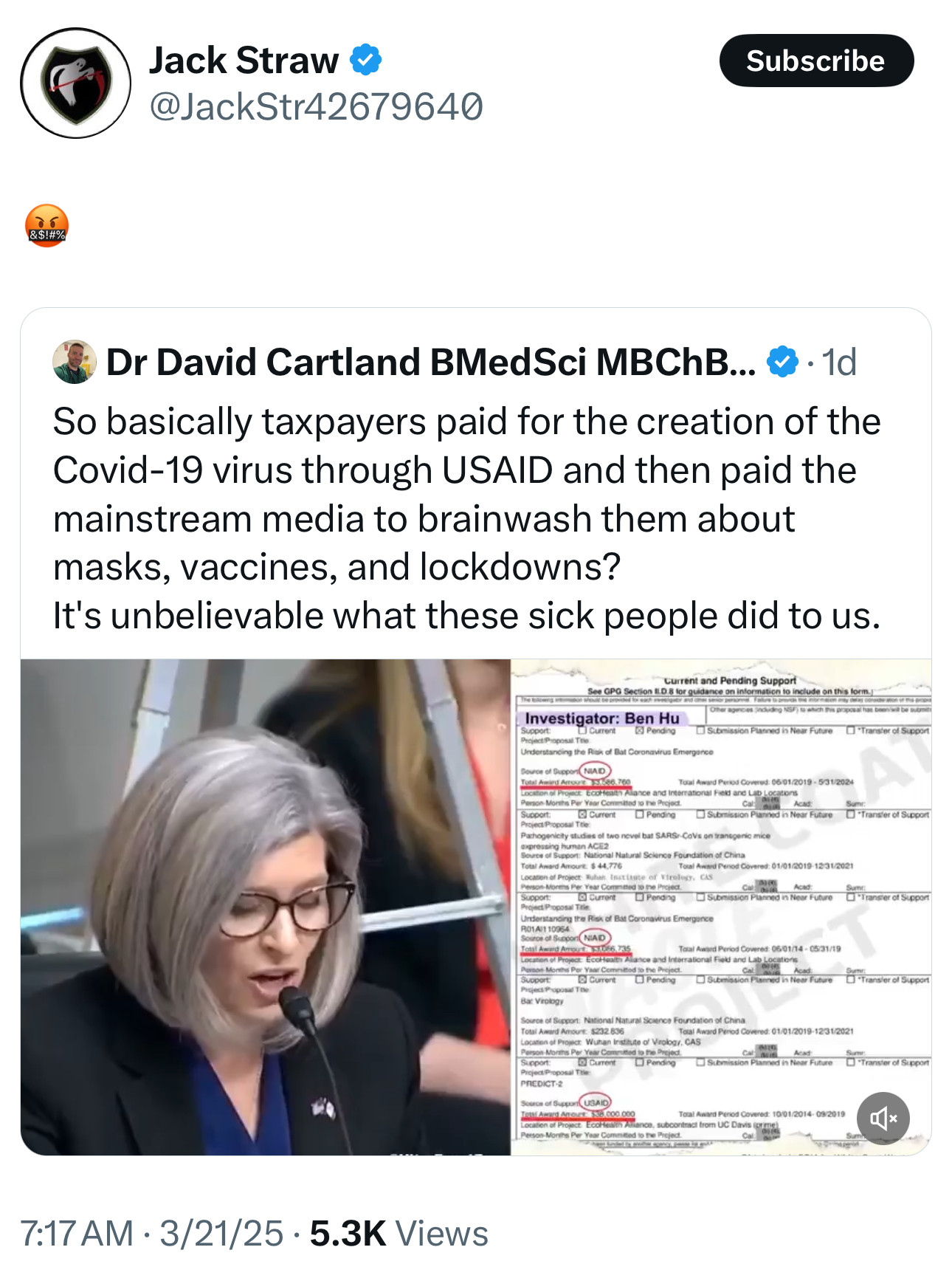Click the angry cursing face emoji
Image resolution: width=952 pixels, height=1281 pixels.
click(x=46, y=225)
